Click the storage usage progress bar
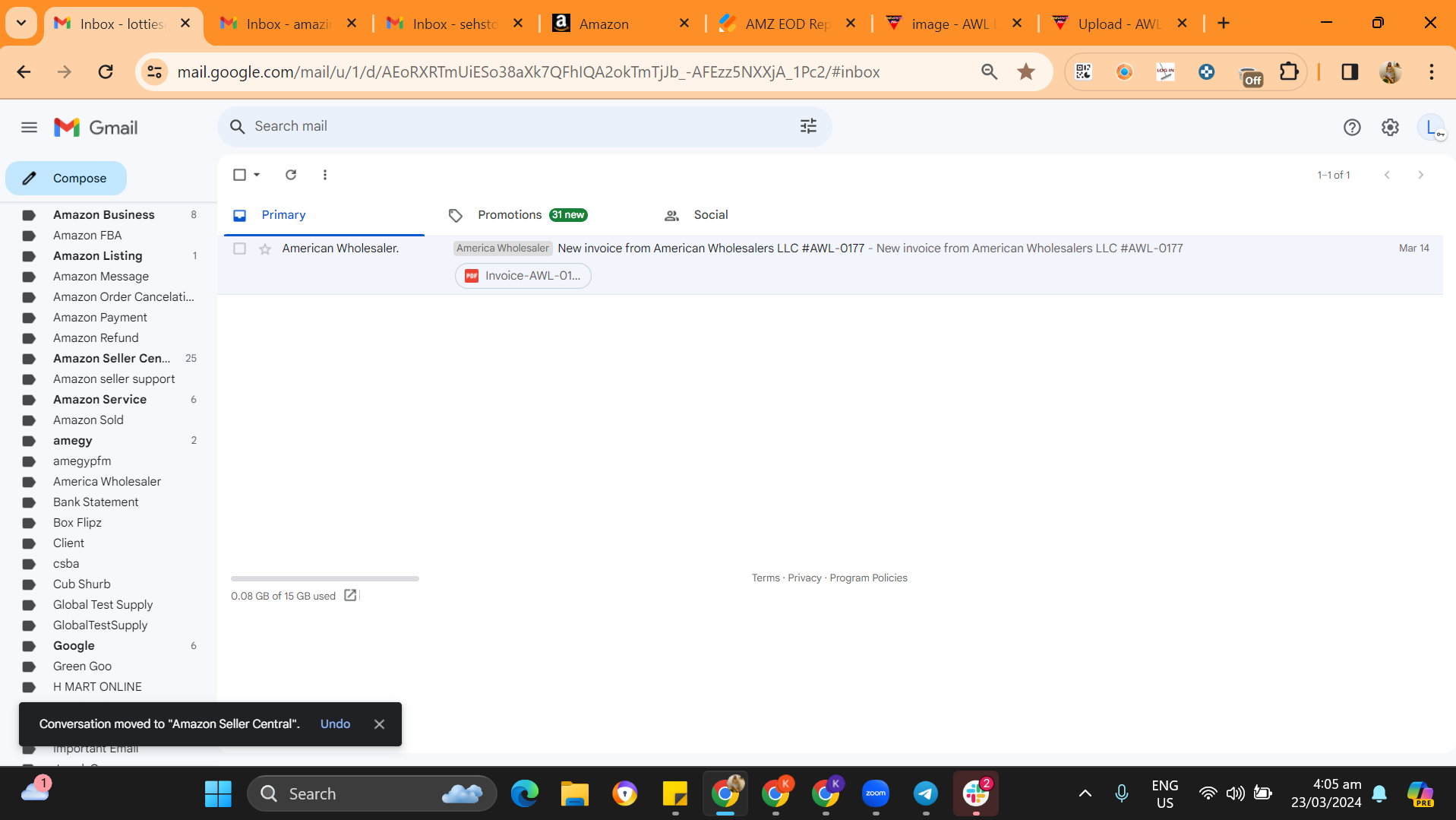This screenshot has width=1456, height=820. [325, 579]
